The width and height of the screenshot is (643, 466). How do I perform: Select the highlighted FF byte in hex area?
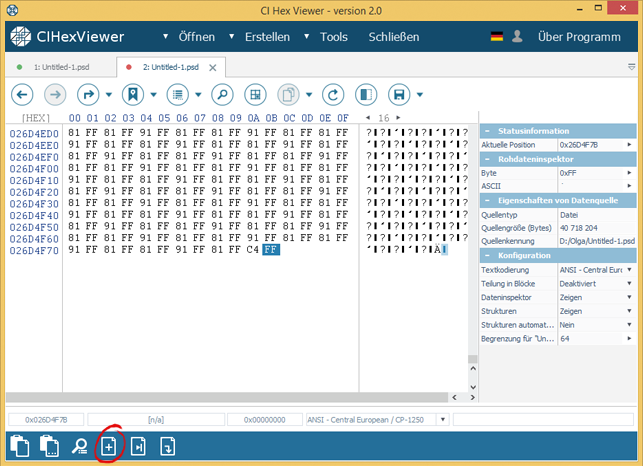point(271,249)
